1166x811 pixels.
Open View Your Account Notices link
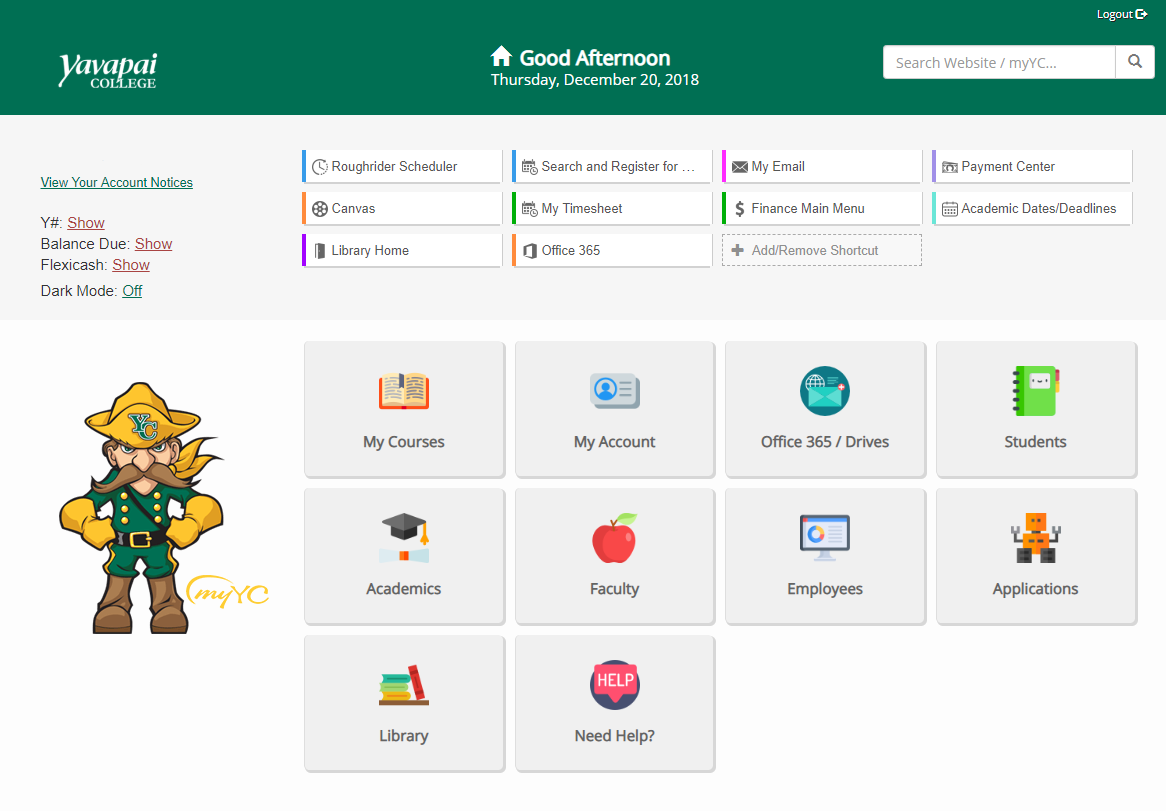tap(116, 183)
